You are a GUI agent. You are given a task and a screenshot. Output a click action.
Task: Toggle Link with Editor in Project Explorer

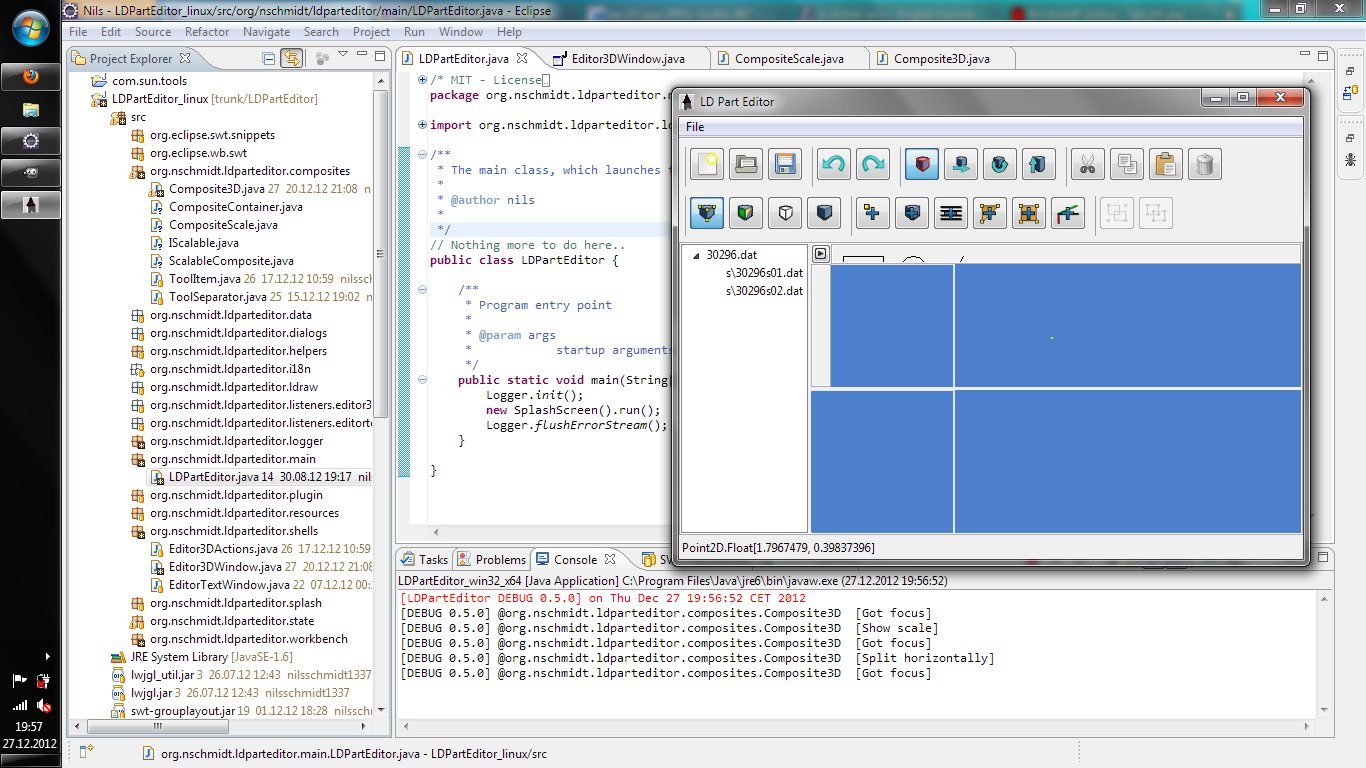coord(291,59)
